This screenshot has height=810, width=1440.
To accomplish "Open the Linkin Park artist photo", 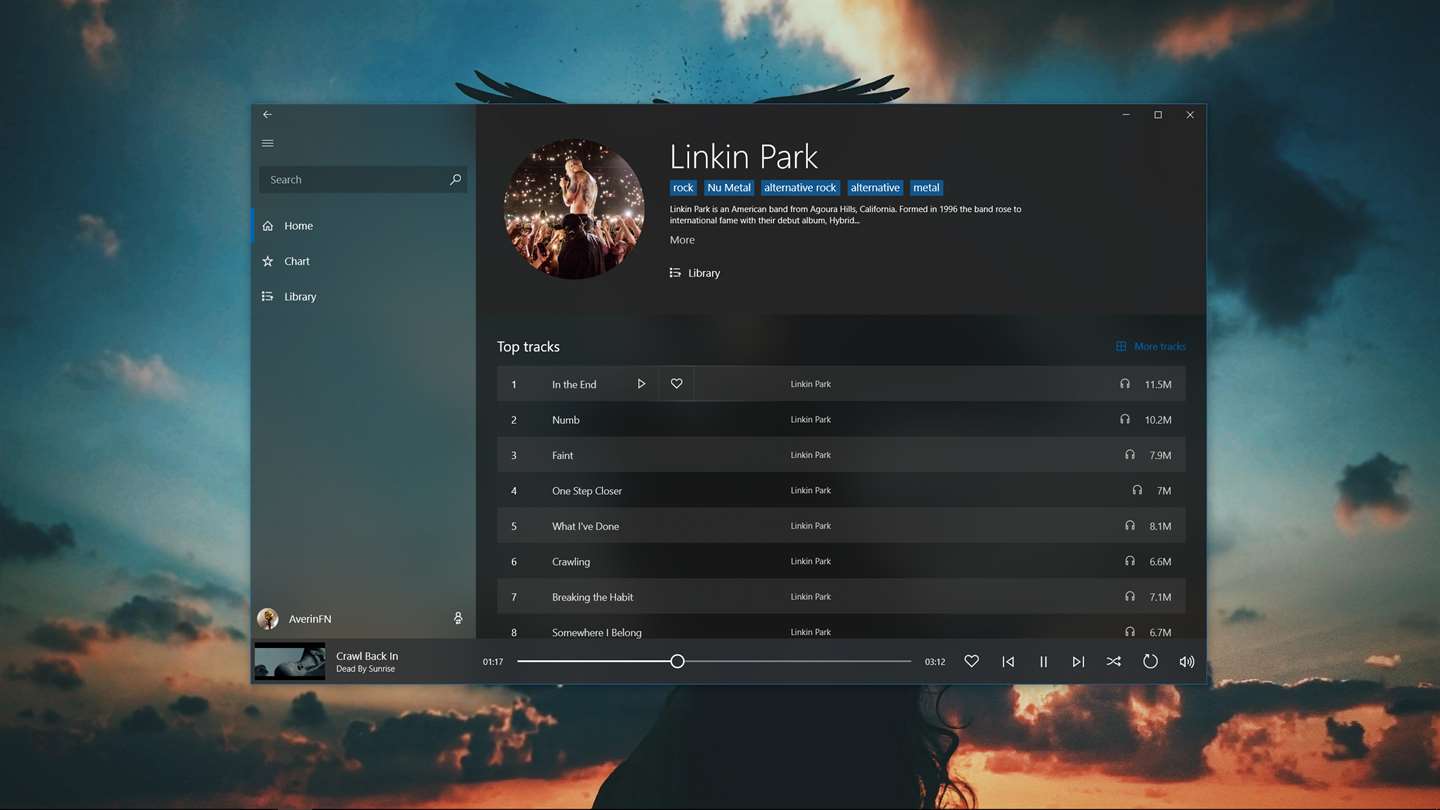I will click(x=574, y=209).
